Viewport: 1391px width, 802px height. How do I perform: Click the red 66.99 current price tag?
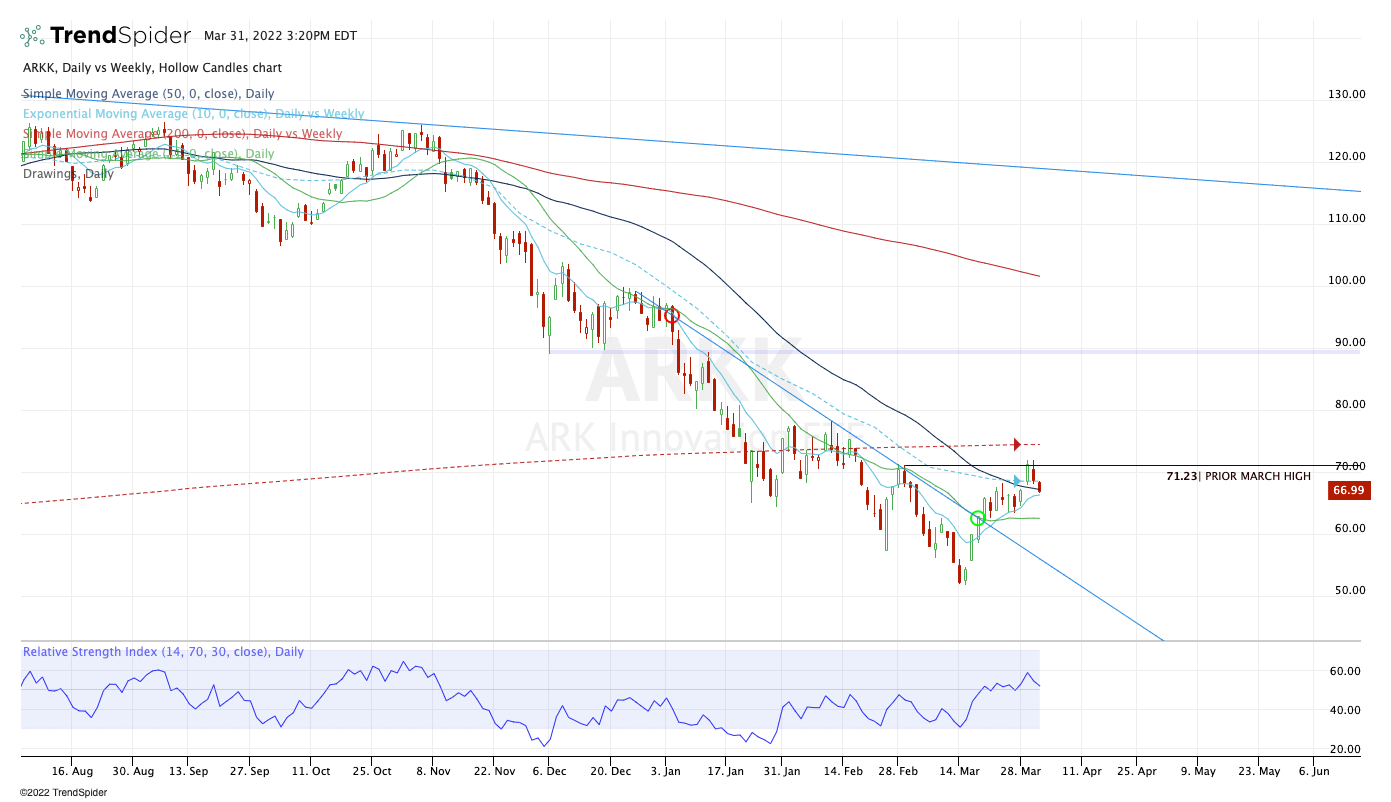pos(1348,490)
